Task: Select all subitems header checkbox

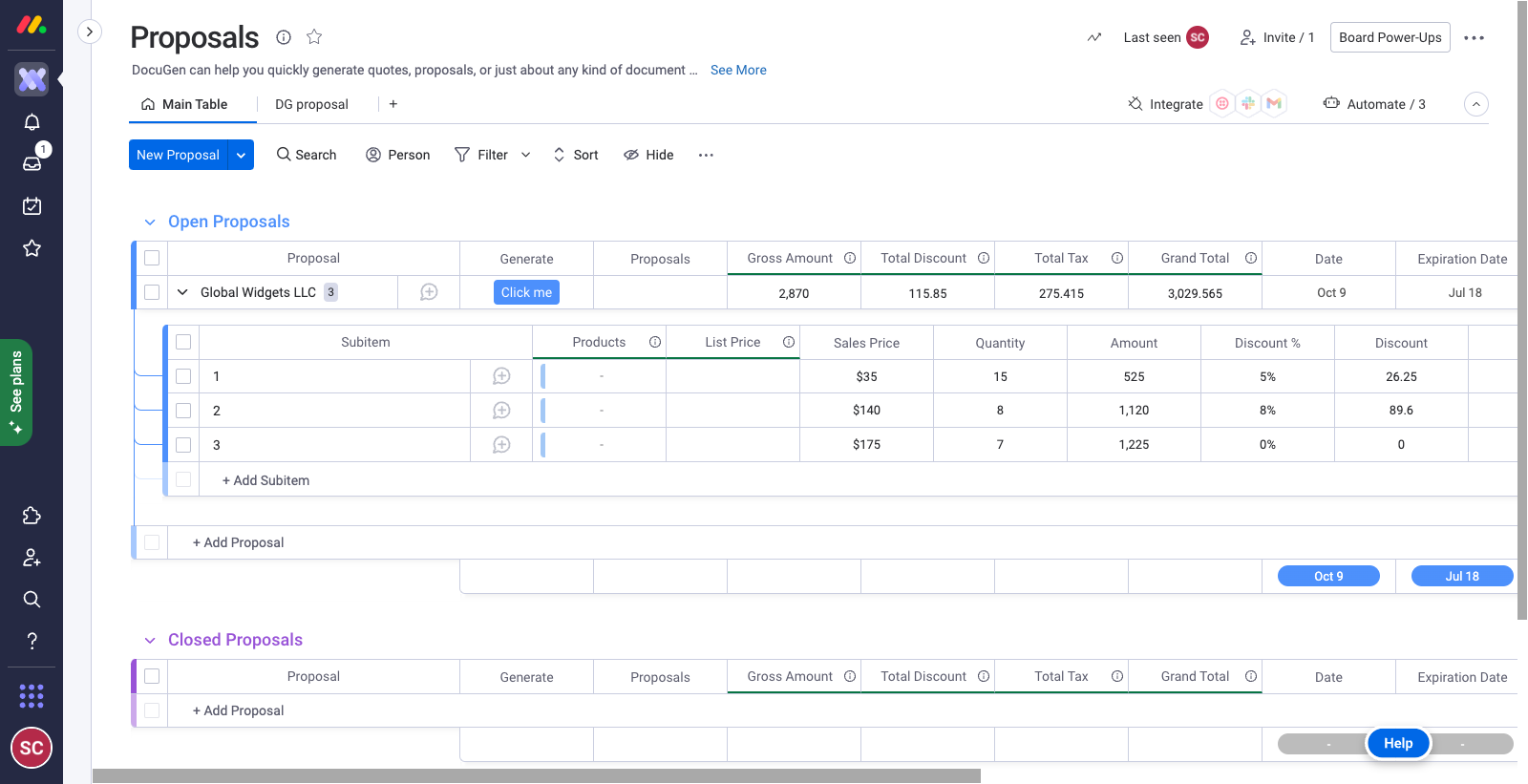Action: pos(183,342)
